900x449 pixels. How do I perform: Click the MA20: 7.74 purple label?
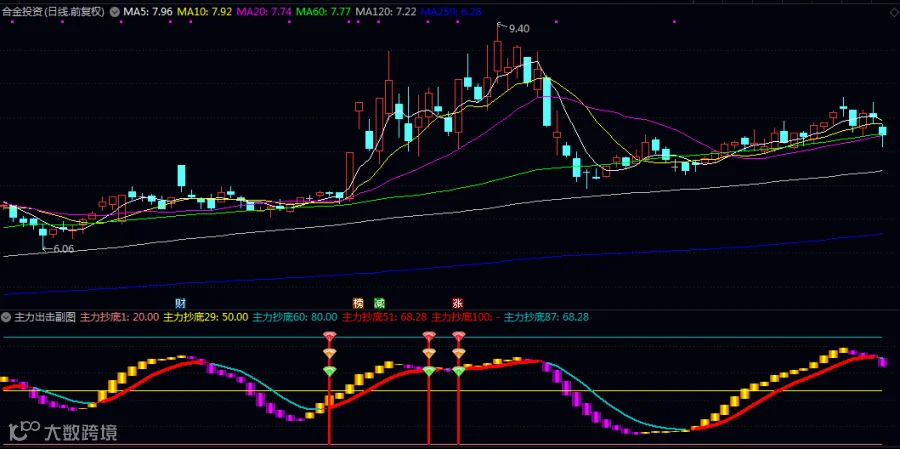(x=265, y=11)
